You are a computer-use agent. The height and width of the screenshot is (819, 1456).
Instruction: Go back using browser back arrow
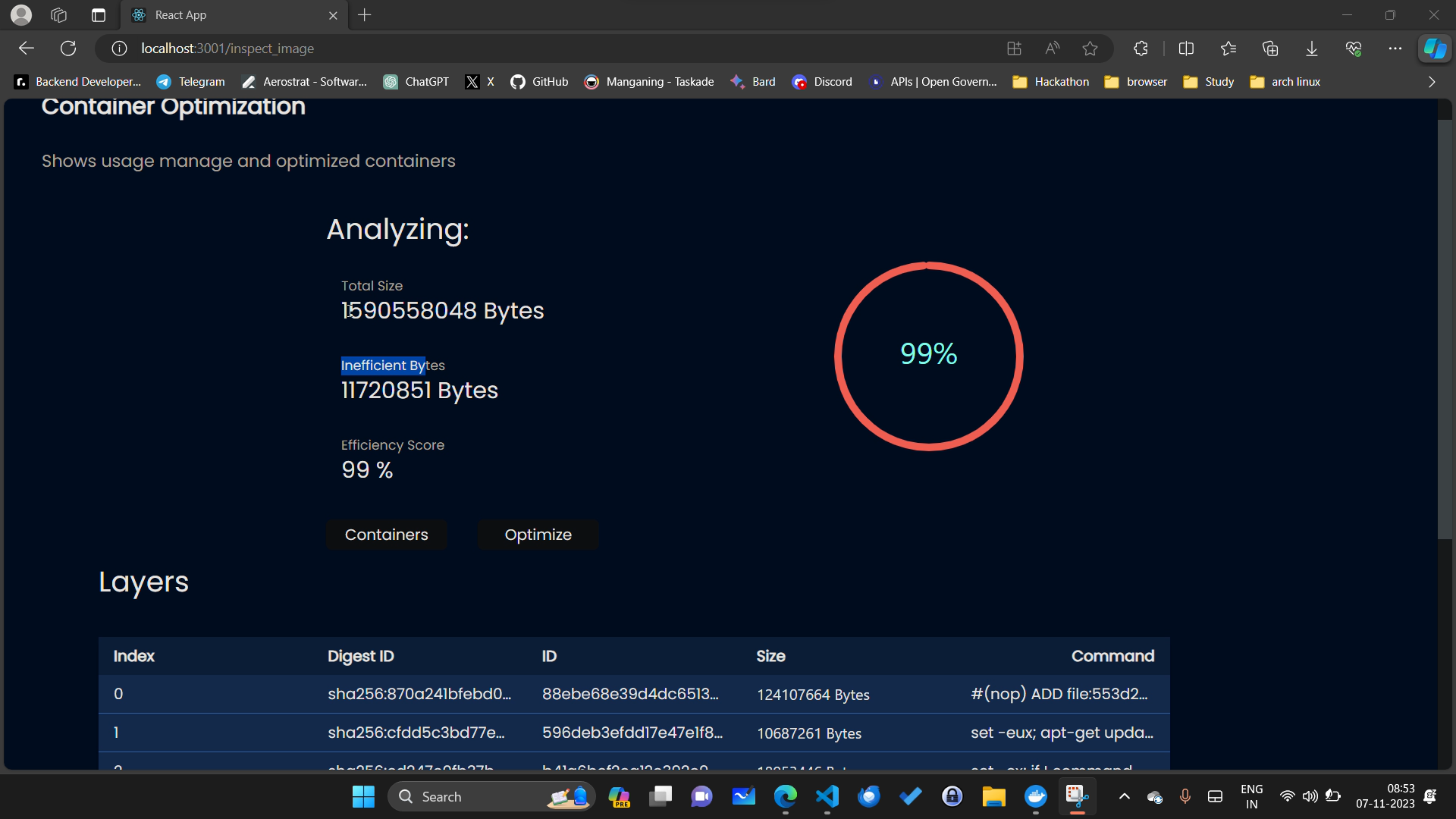pyautogui.click(x=27, y=49)
